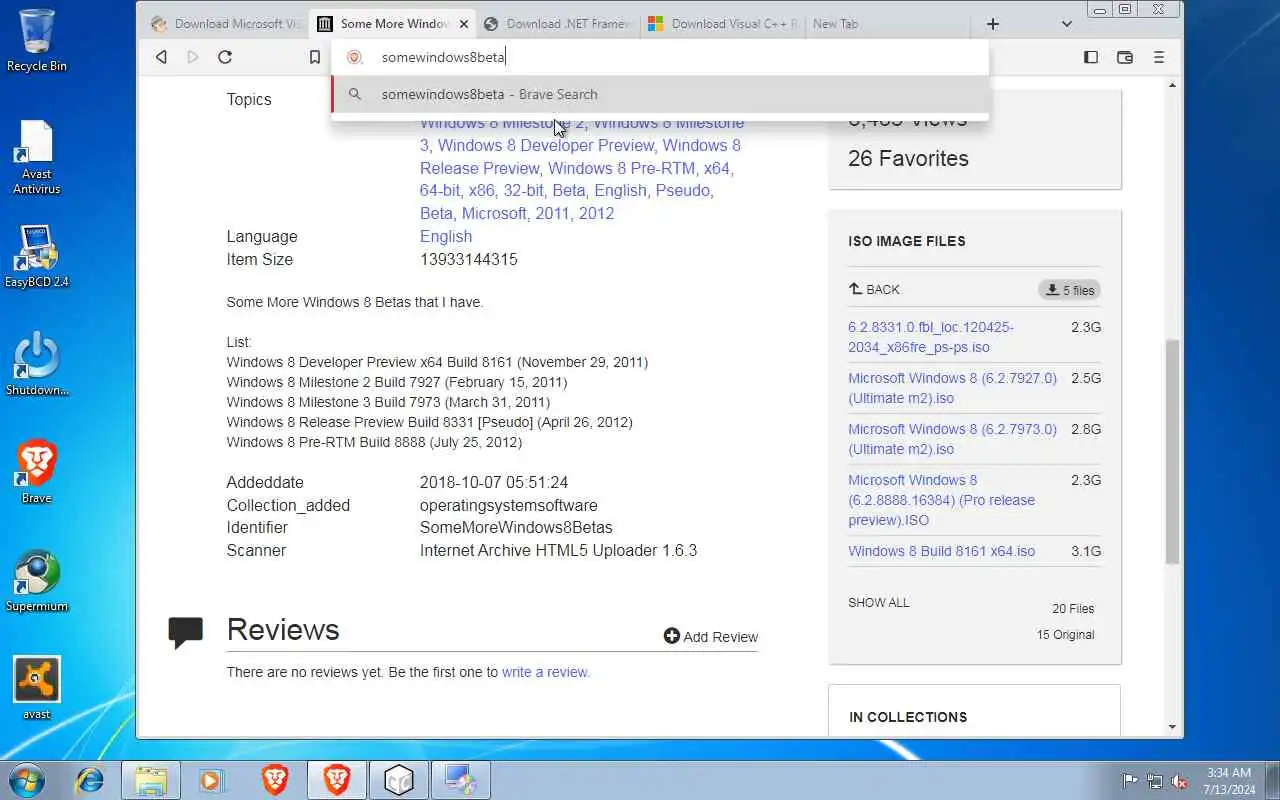
Task: Close the Some More Windows tab
Action: (463, 24)
